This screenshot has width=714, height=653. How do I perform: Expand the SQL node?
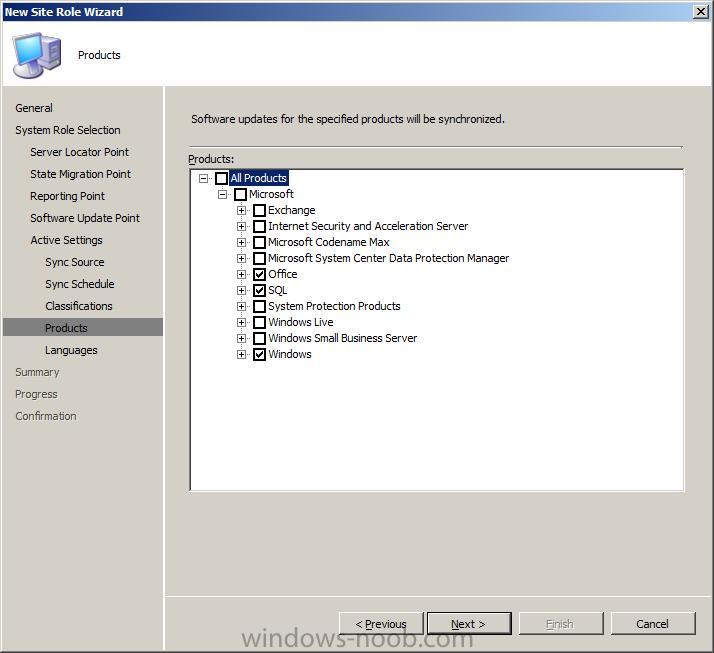click(x=241, y=290)
